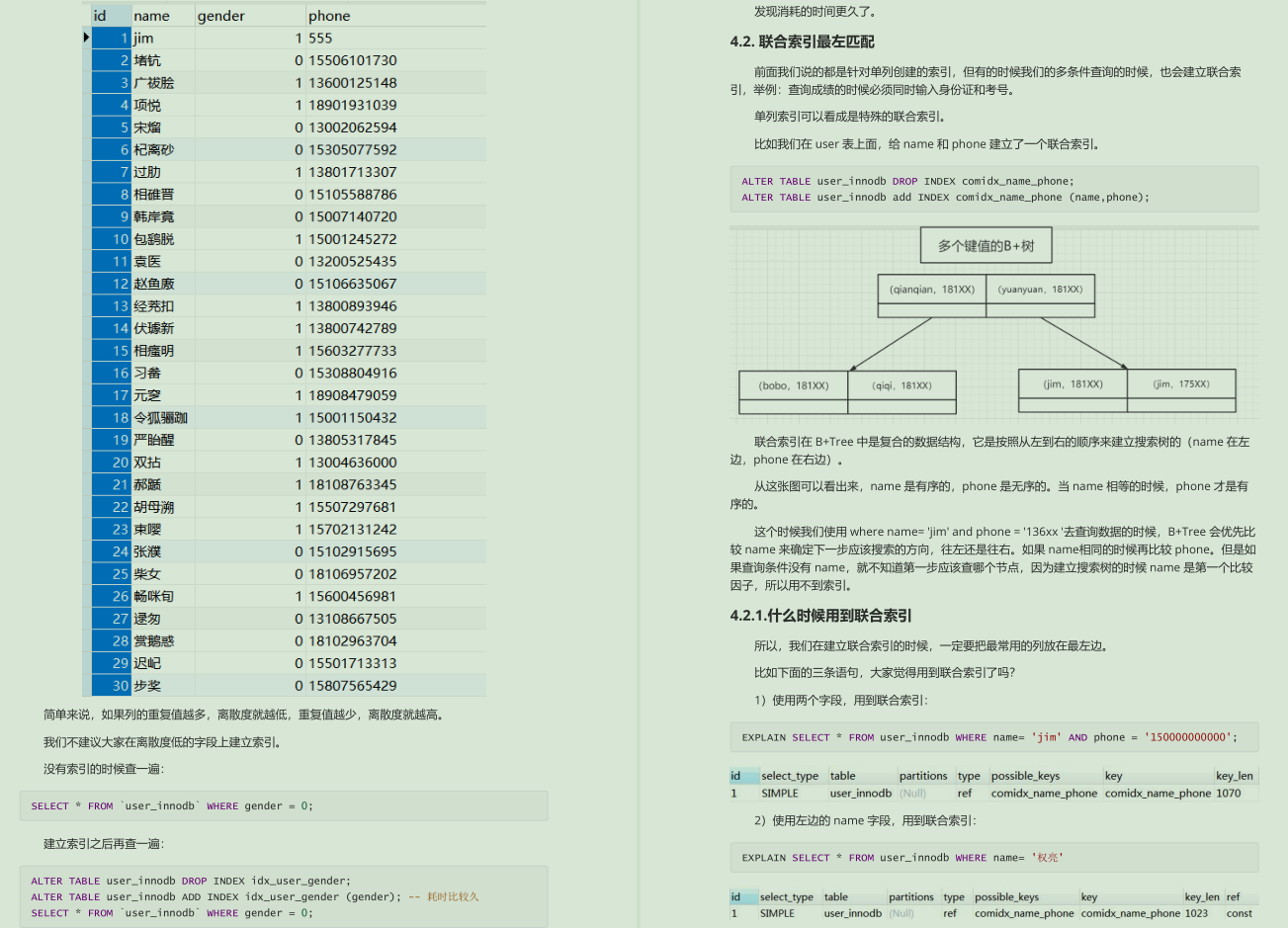Select the '(qiqi, 181XX)' leaf node
The image size is (1288, 928).
(902, 385)
